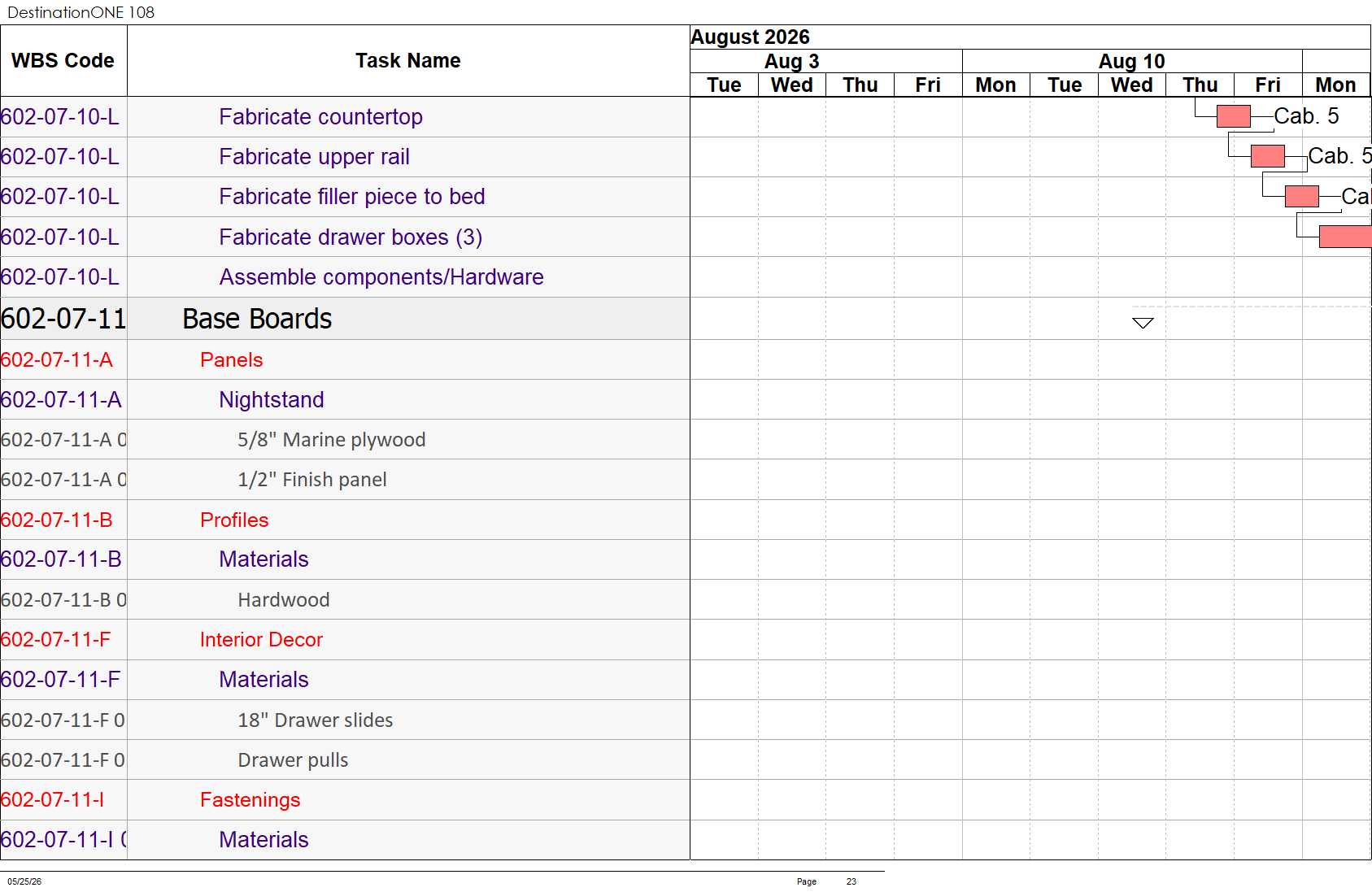
Task: Select the Drawer pulls row
Action: click(345, 759)
